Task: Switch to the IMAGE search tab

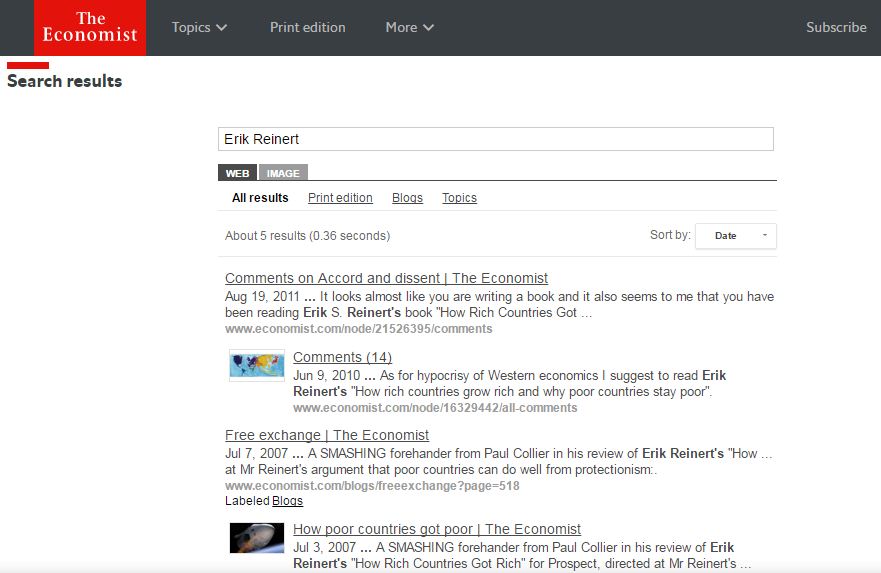Action: [283, 173]
